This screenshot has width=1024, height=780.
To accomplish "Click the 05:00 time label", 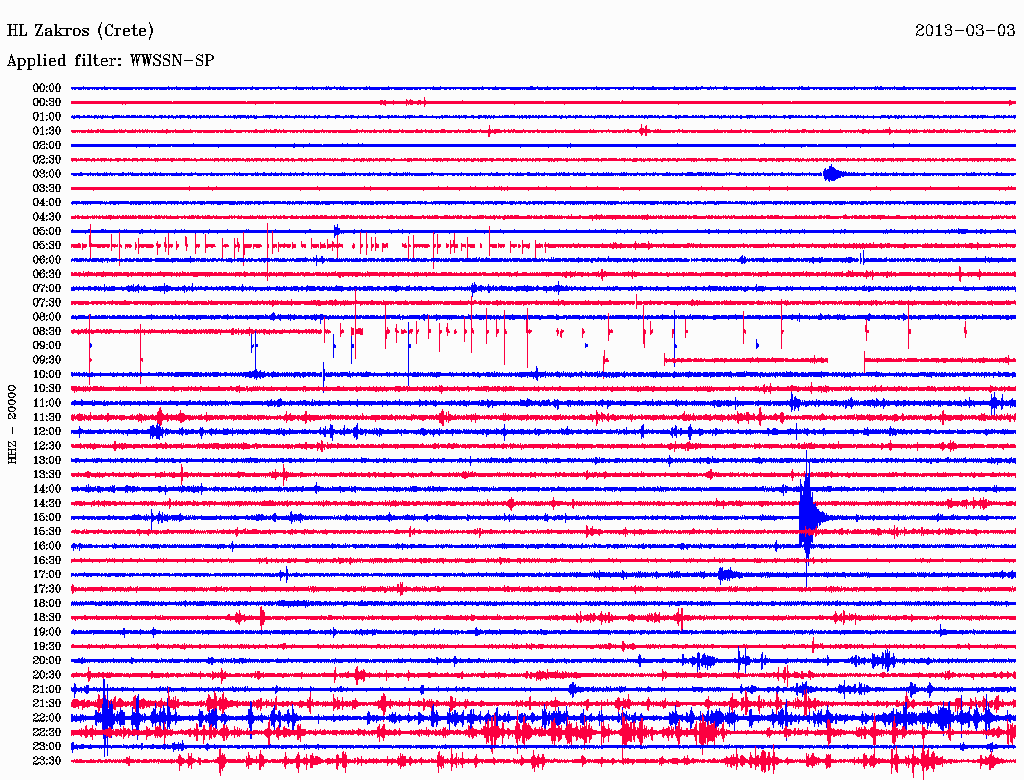I will tap(47, 231).
